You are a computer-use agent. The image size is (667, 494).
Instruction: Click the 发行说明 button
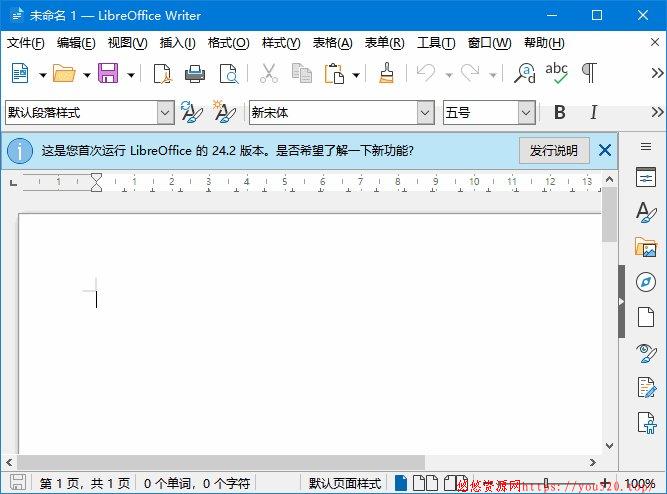click(x=554, y=150)
